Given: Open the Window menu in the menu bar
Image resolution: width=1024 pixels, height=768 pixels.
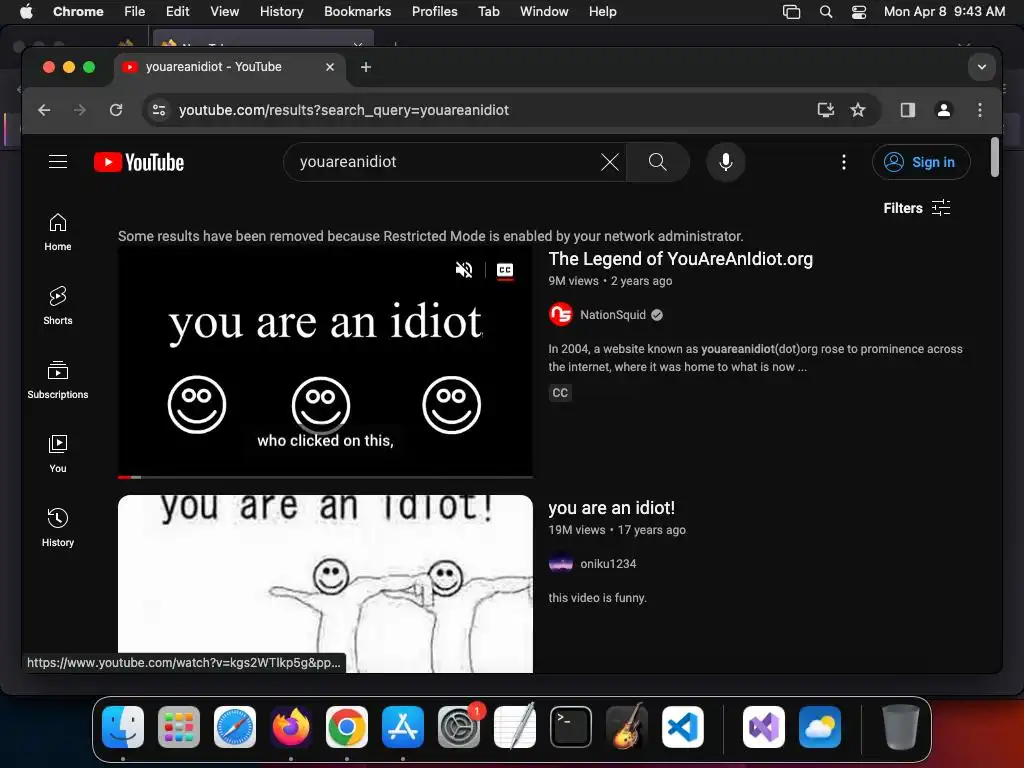Looking at the screenshot, I should 544,11.
